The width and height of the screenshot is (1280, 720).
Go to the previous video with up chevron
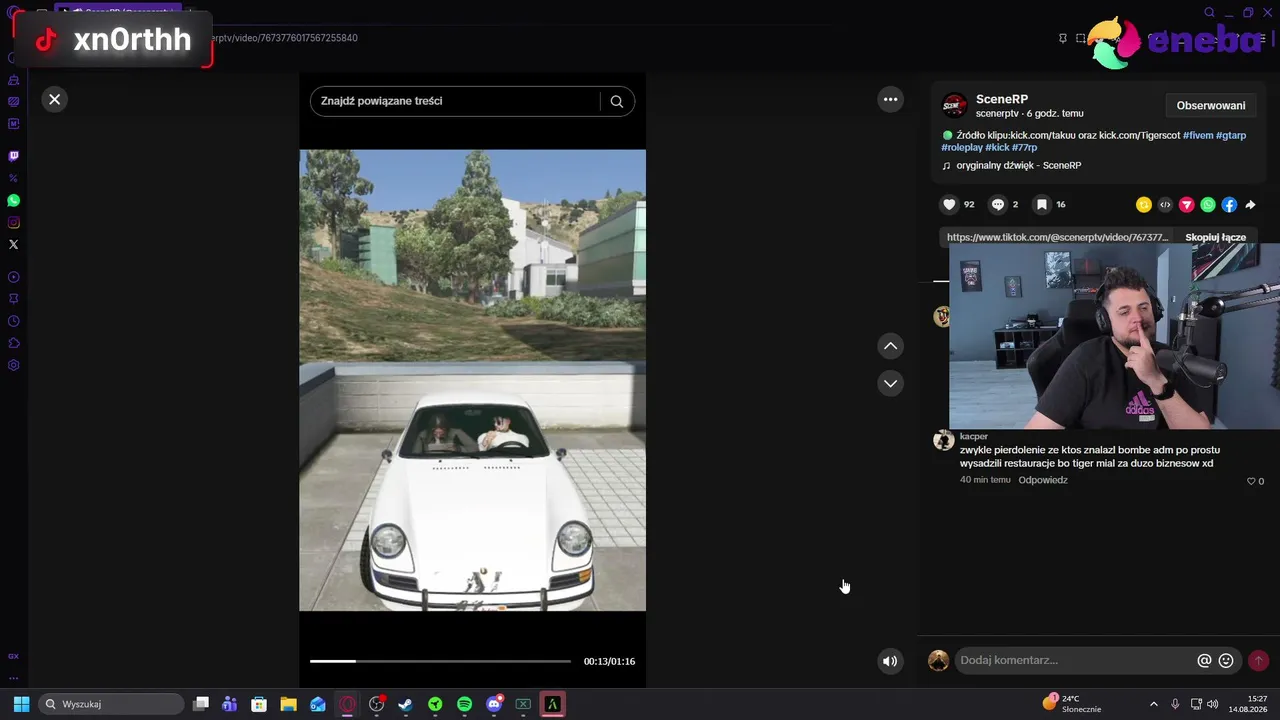coord(890,346)
